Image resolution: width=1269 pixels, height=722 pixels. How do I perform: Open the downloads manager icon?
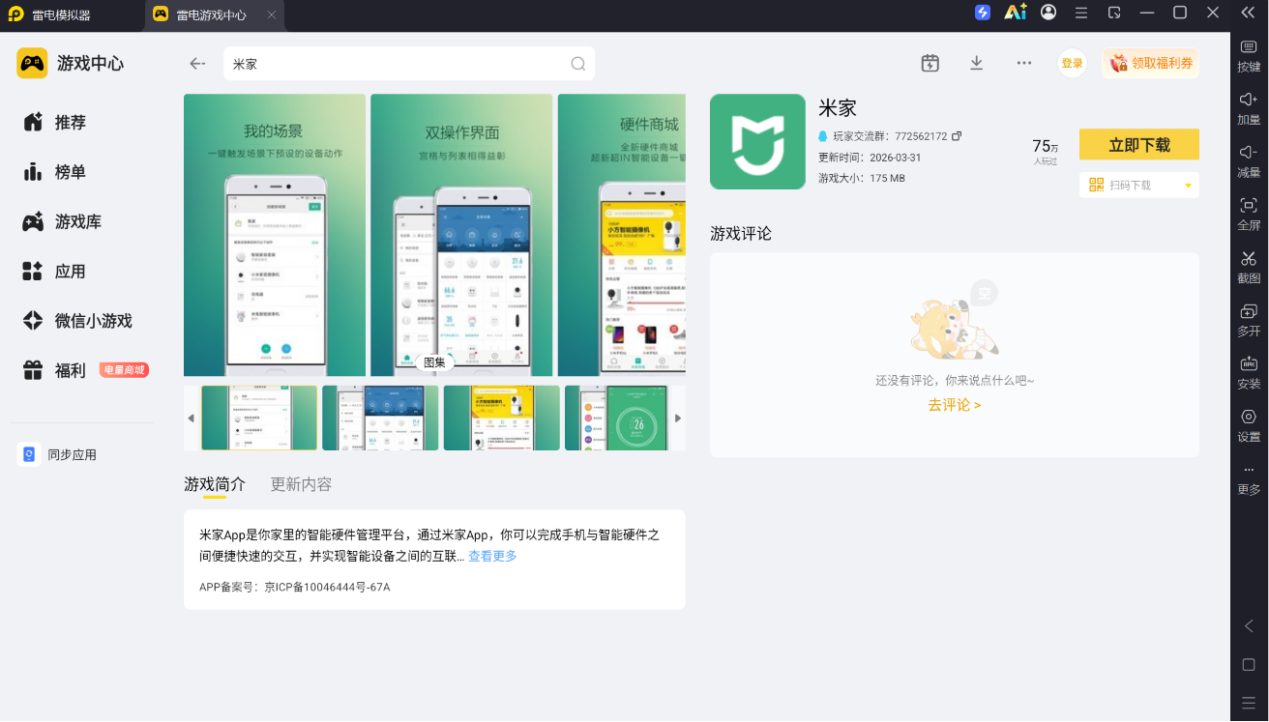pos(977,63)
